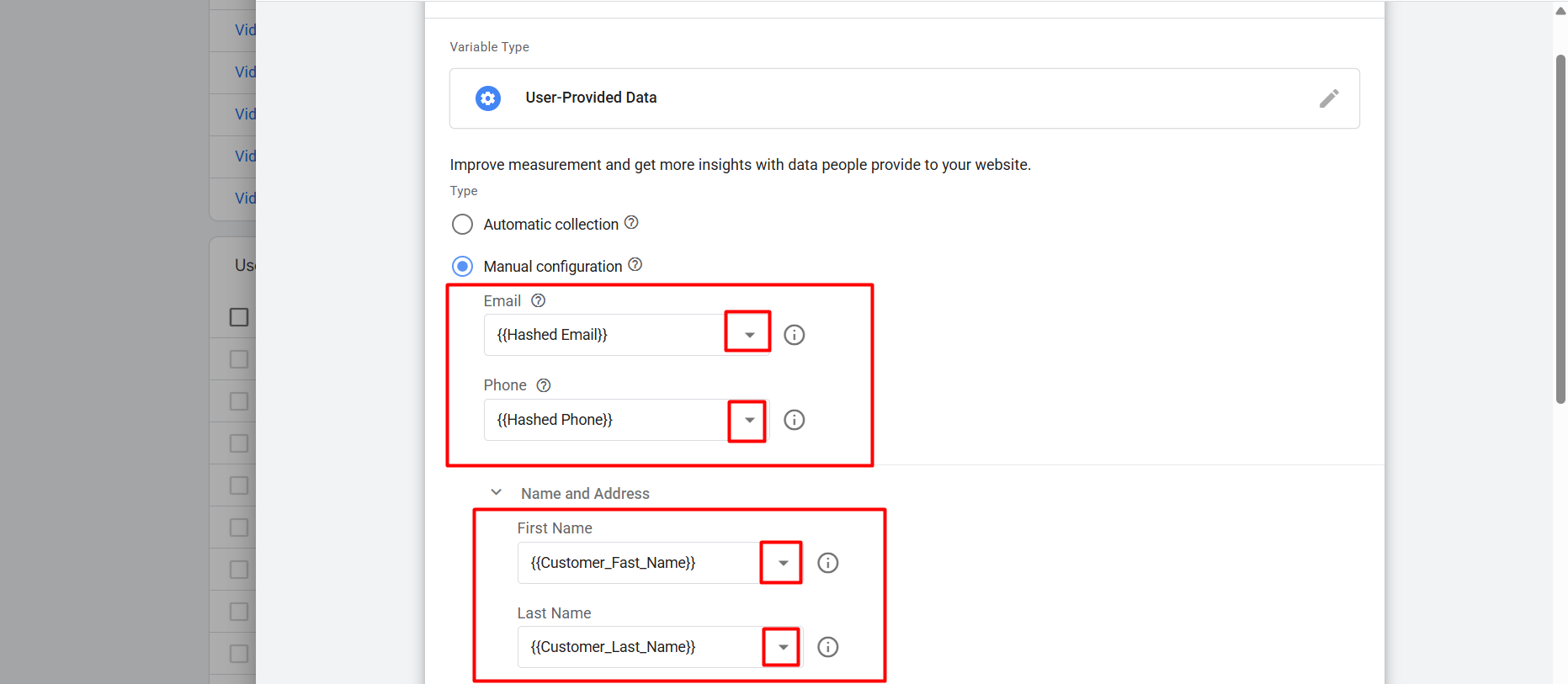Image resolution: width=1568 pixels, height=684 pixels.
Task: Select the Manual configuration radio button
Action: pyautogui.click(x=462, y=267)
